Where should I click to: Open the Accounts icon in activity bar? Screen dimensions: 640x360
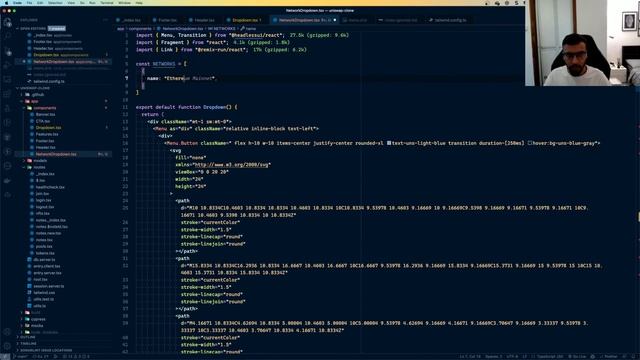click(x=7, y=332)
